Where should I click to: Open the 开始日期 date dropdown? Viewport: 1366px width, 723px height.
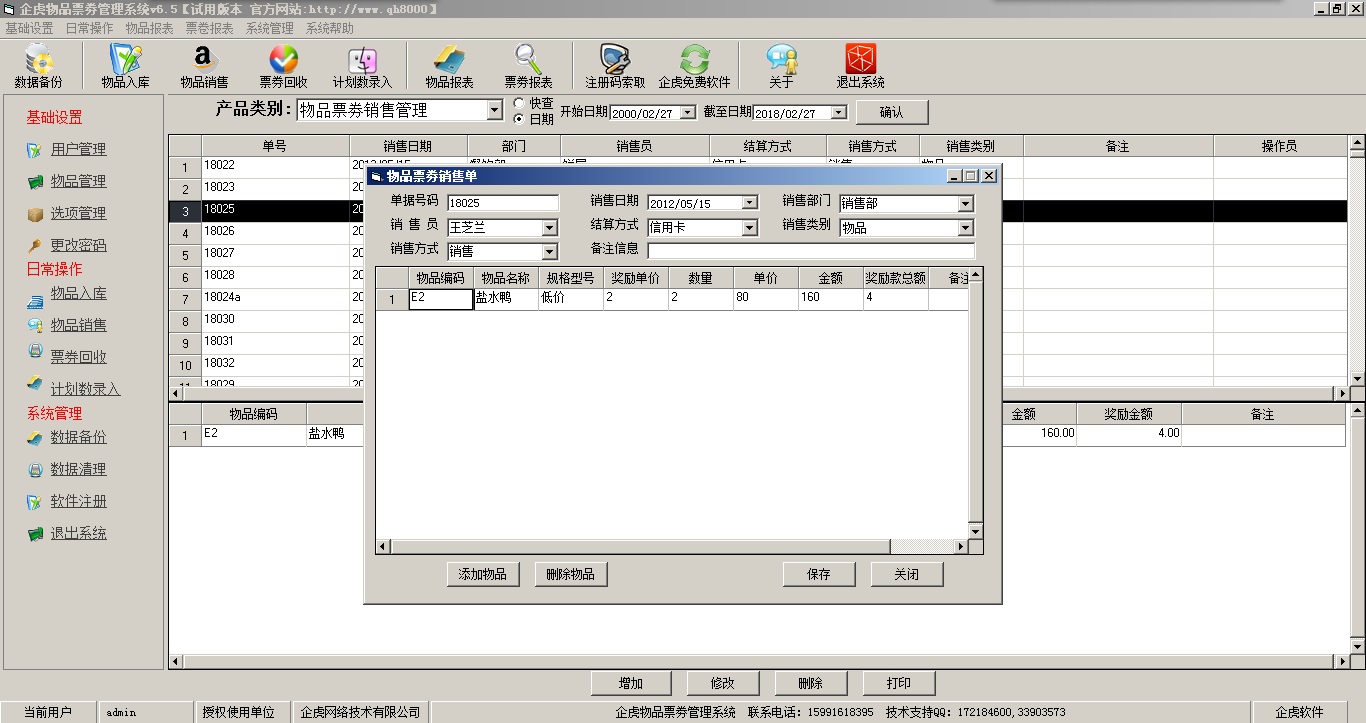click(x=687, y=113)
